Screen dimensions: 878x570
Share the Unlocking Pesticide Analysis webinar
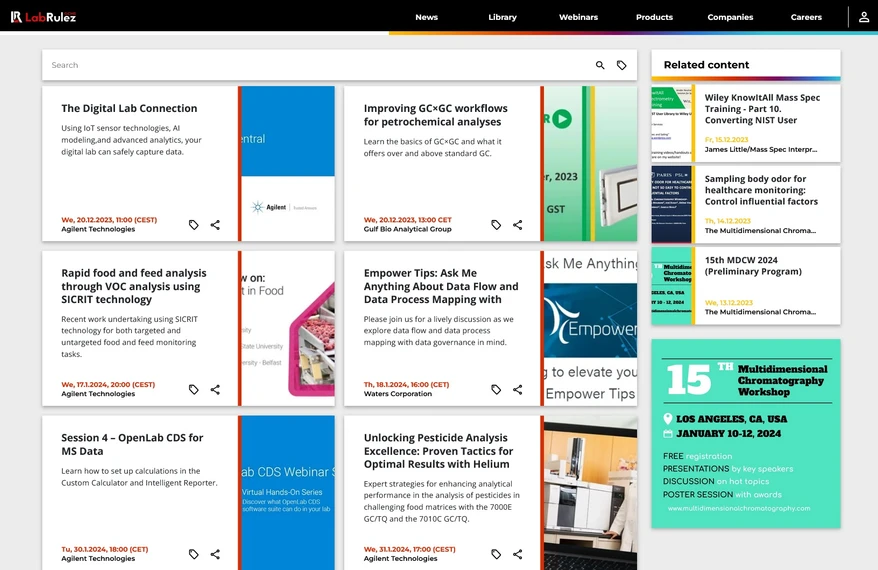[517, 554]
